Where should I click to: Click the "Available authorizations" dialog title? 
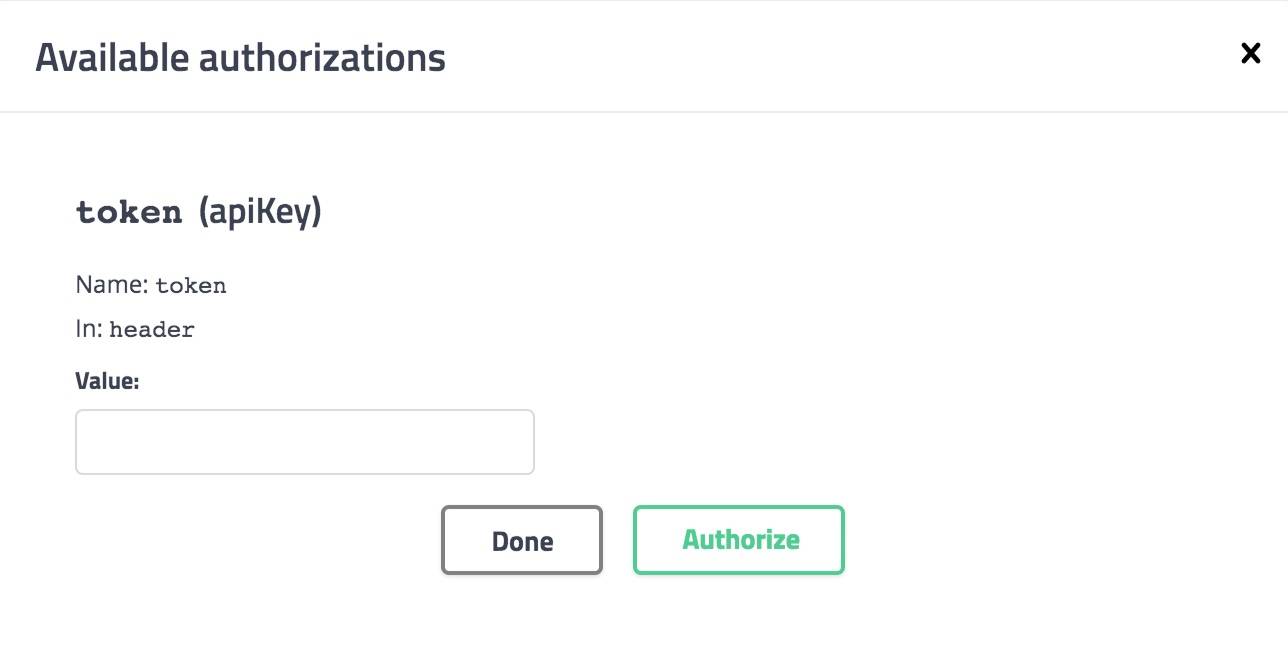pyautogui.click(x=240, y=57)
